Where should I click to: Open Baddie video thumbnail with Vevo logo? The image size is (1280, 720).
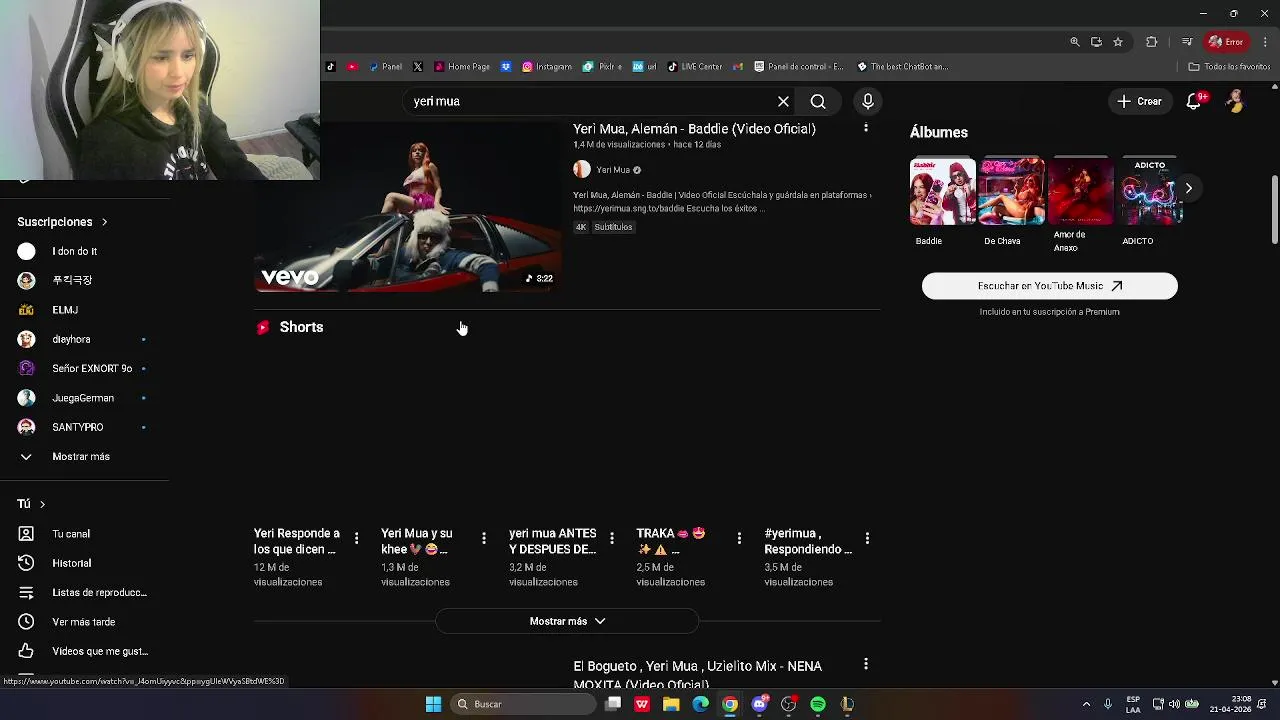pyautogui.click(x=408, y=207)
